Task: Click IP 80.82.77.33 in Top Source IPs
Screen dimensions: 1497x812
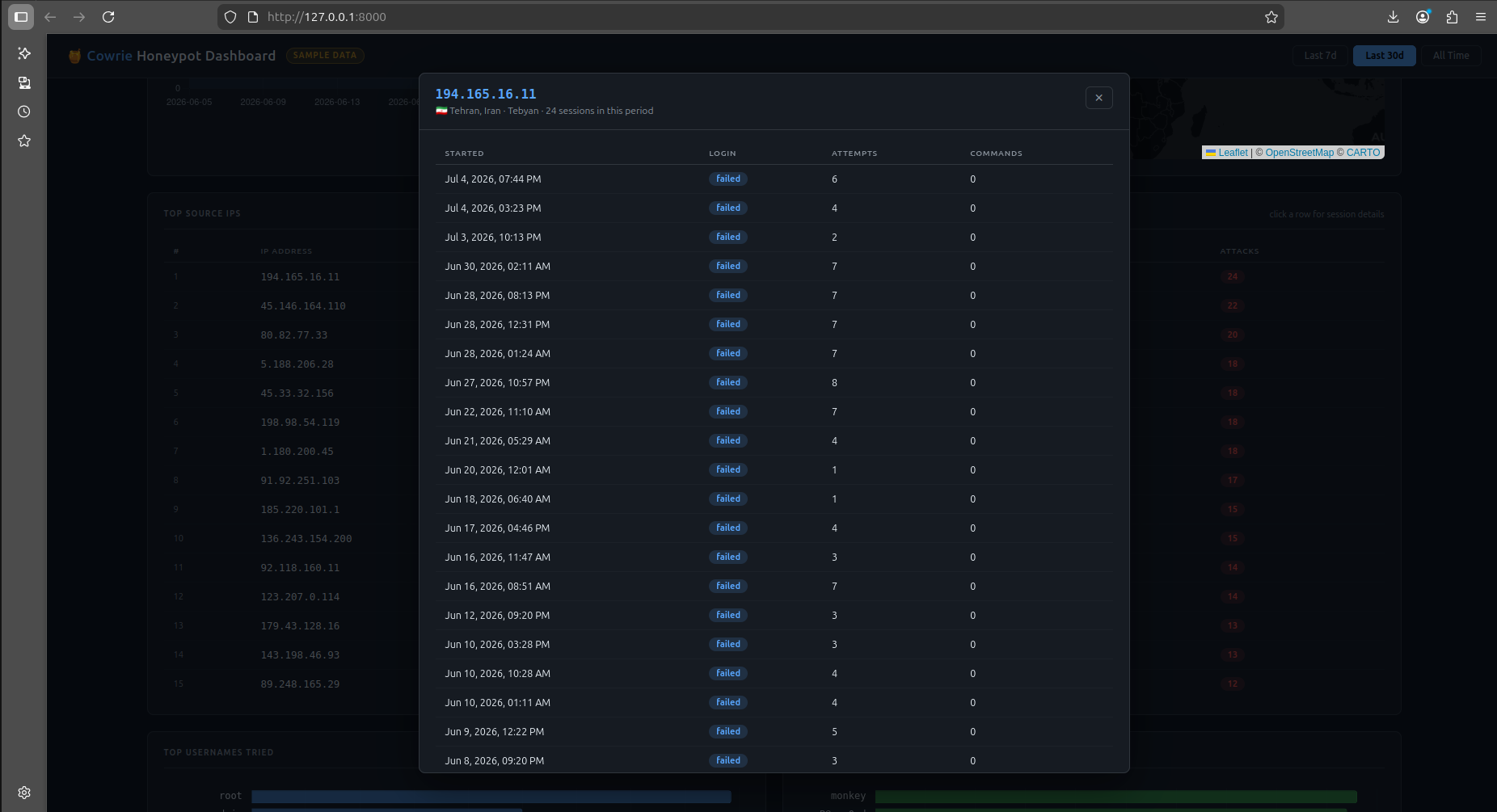Action: tap(294, 335)
